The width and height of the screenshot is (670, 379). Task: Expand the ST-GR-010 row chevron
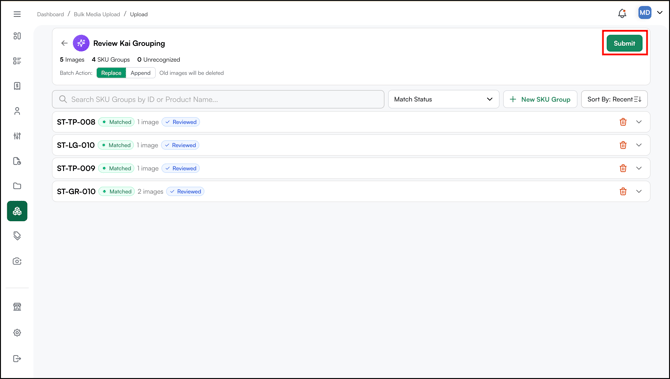[x=639, y=191]
